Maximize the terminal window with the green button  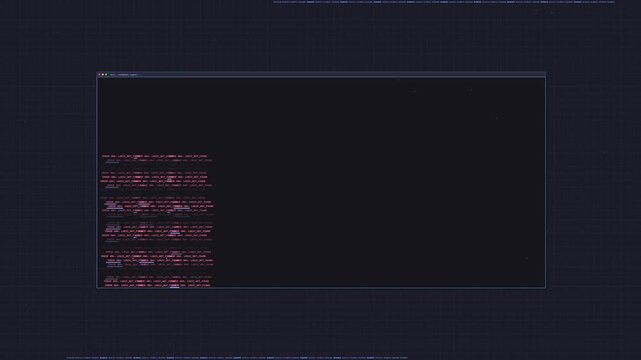[106, 74]
